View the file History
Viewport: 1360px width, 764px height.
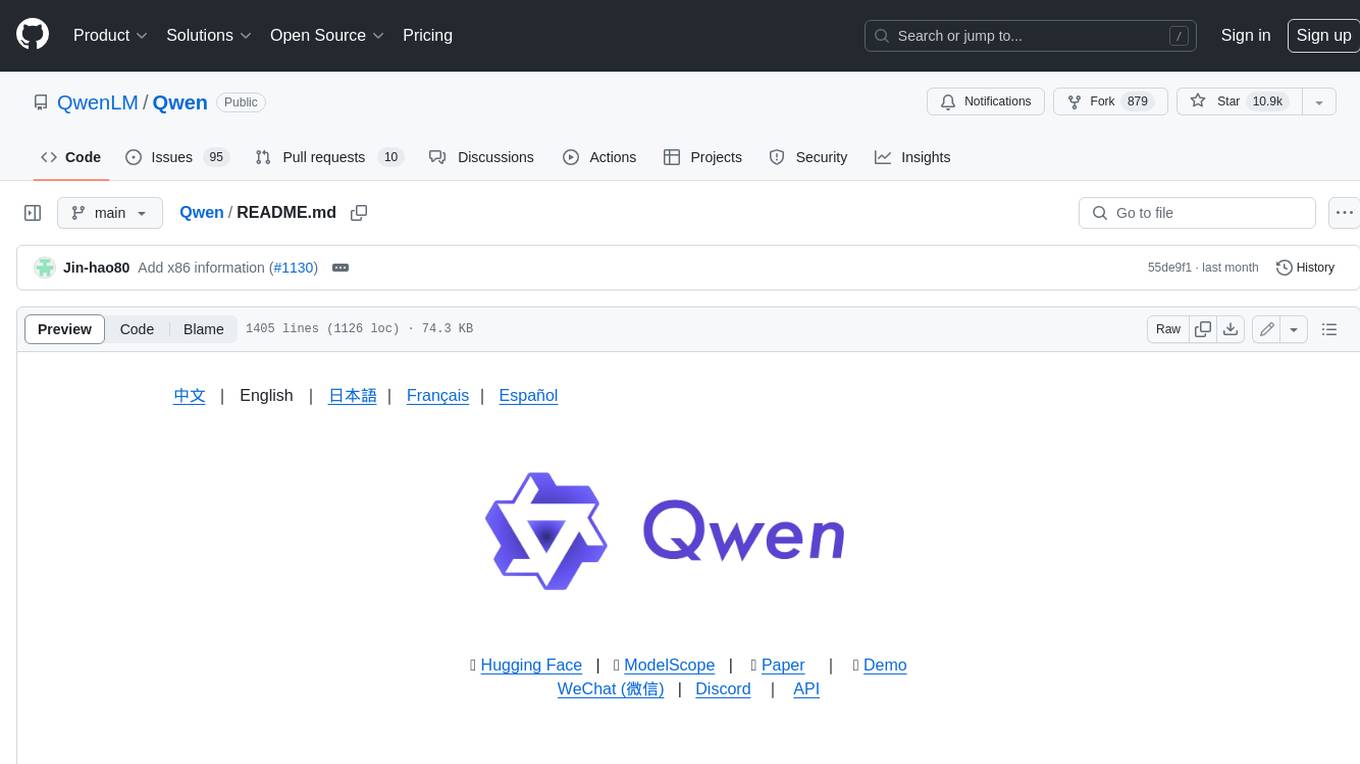pyautogui.click(x=1306, y=268)
